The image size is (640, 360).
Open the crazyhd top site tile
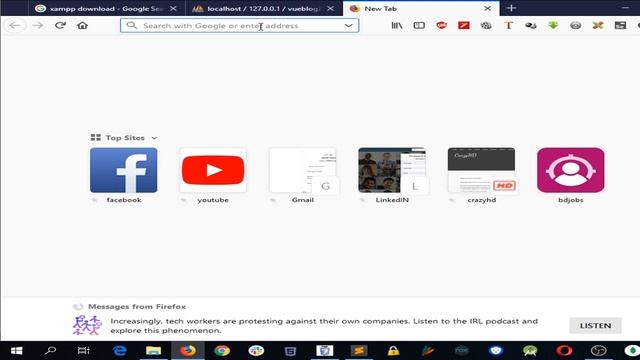(x=481, y=170)
